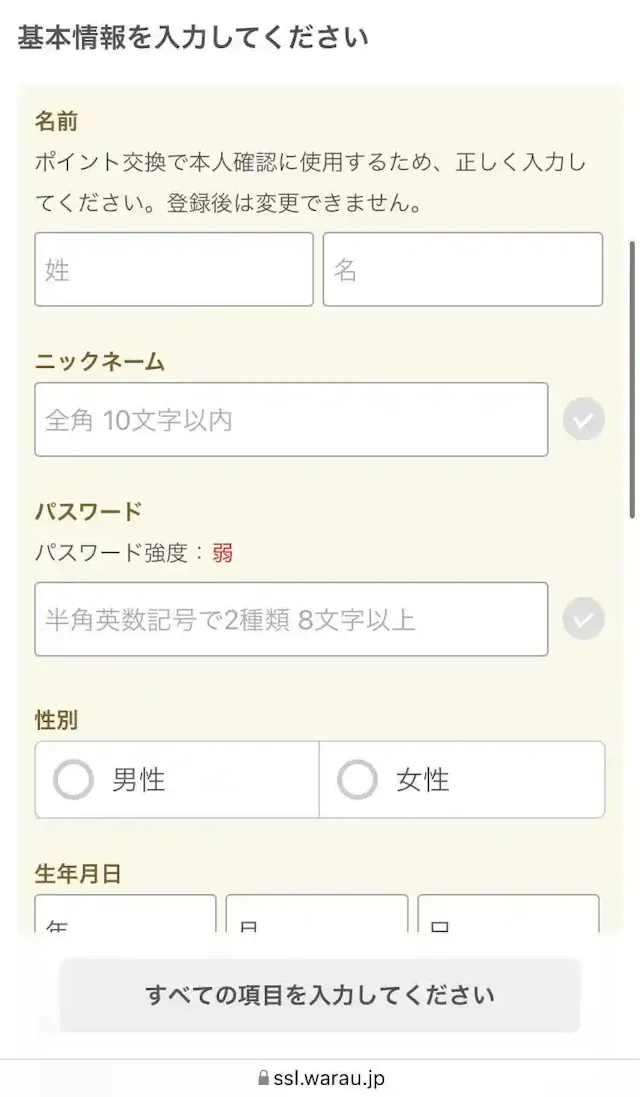Click the ssl.warau.jp address bar
The image size is (640, 1097).
click(320, 1078)
